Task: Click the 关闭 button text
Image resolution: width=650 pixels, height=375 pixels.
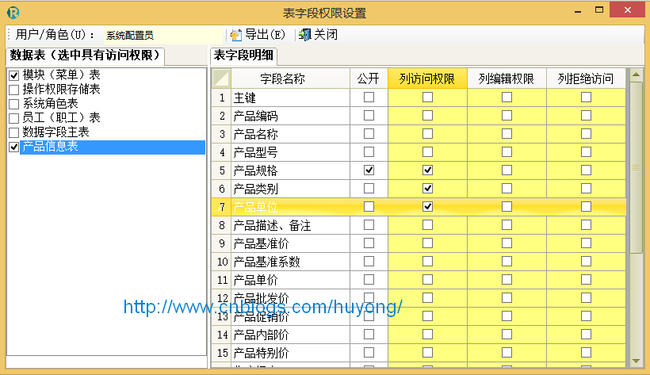Action: click(x=325, y=35)
